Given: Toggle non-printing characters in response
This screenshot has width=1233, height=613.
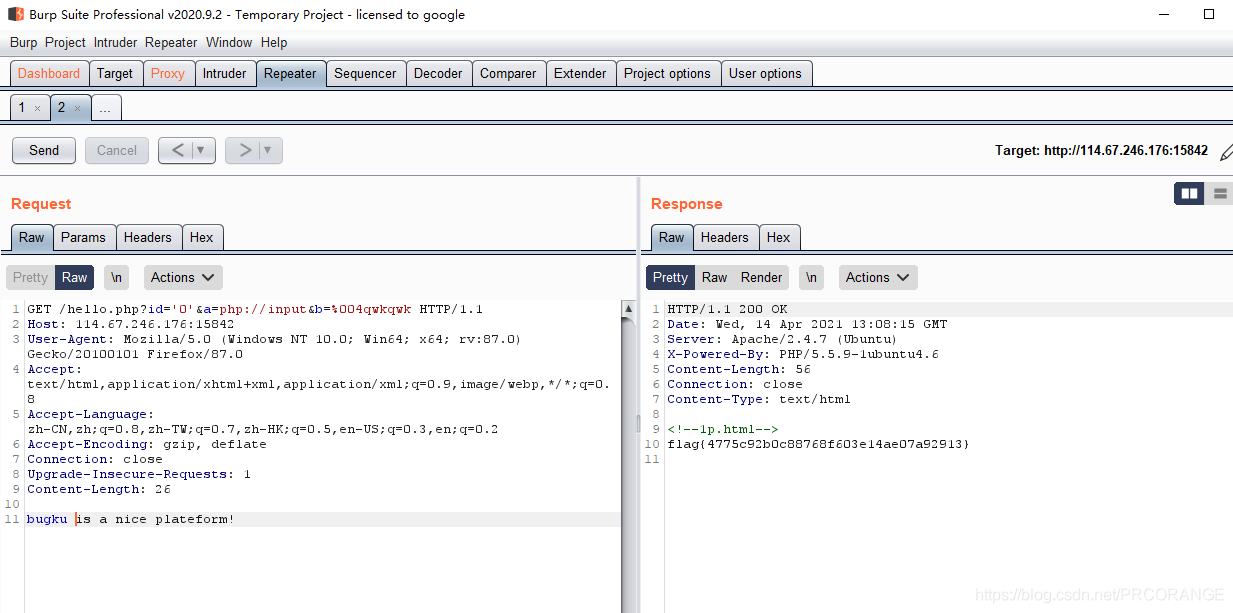Looking at the screenshot, I should (811, 277).
